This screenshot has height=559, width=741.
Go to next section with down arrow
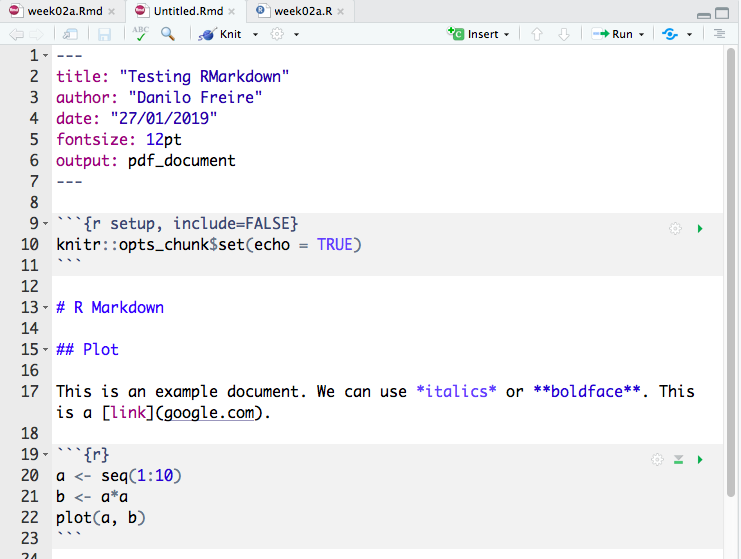point(564,34)
